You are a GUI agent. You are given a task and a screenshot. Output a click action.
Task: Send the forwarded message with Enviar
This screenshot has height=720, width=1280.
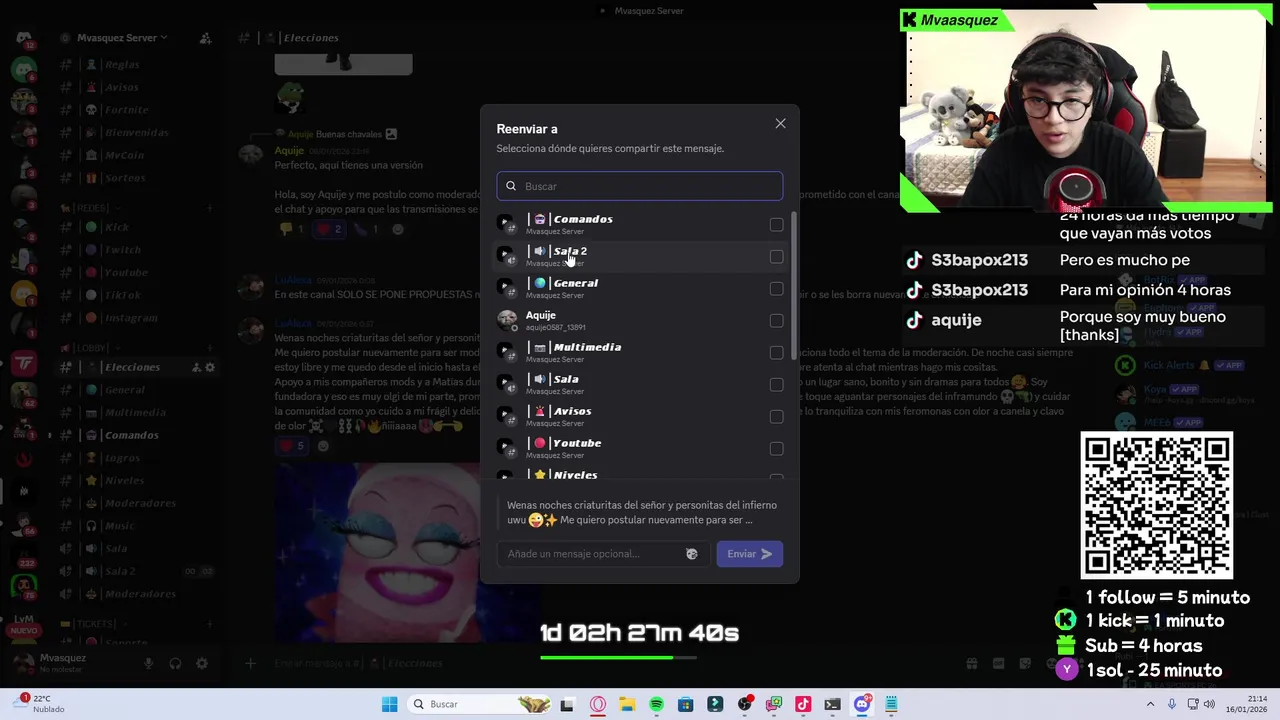coord(749,554)
